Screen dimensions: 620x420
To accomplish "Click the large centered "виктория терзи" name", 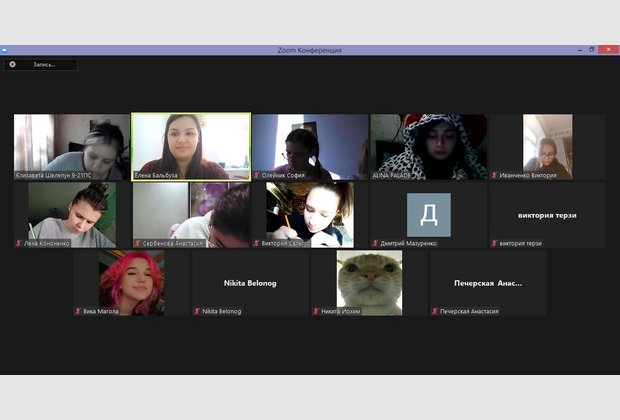I will tap(547, 216).
